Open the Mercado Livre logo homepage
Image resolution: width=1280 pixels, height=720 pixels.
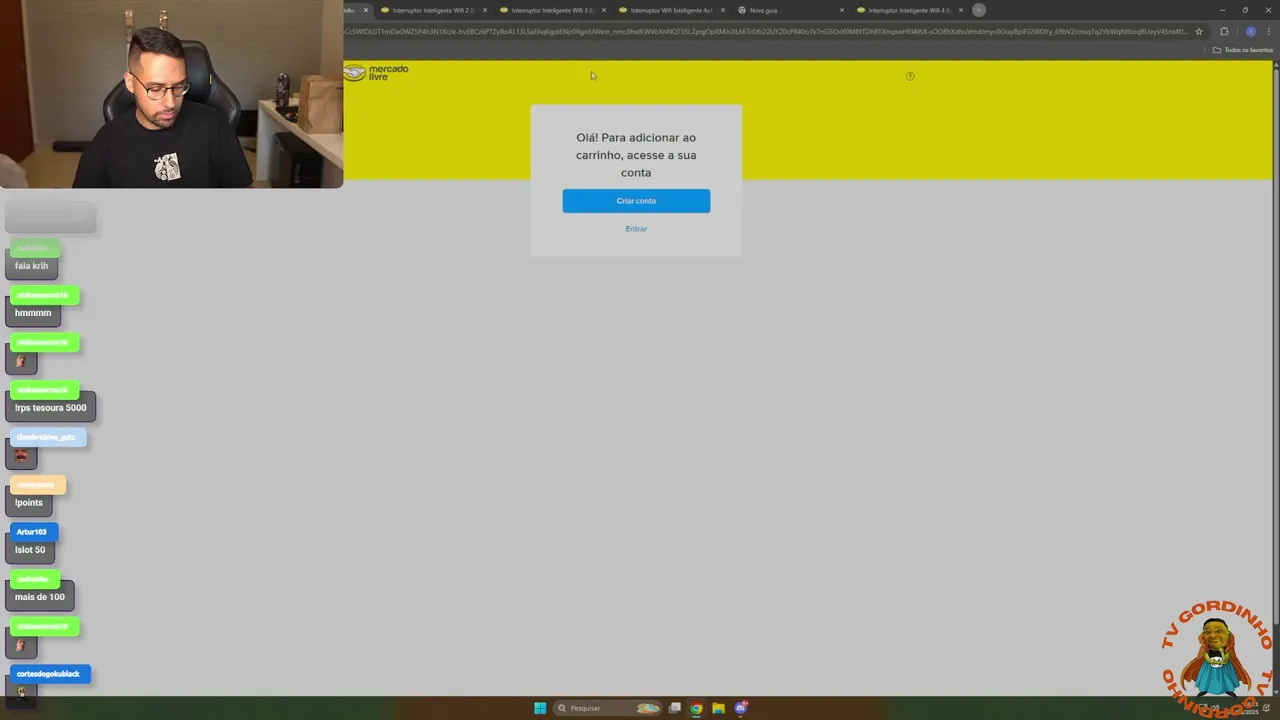pyautogui.click(x=376, y=73)
